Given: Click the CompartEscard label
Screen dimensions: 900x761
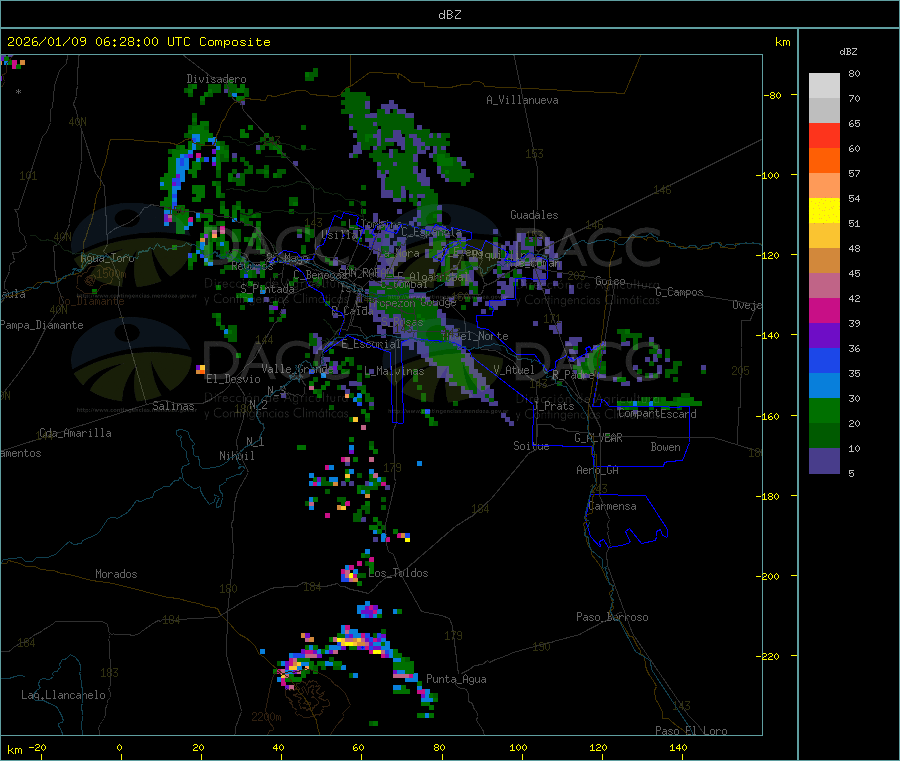Looking at the screenshot, I should (x=658, y=414).
